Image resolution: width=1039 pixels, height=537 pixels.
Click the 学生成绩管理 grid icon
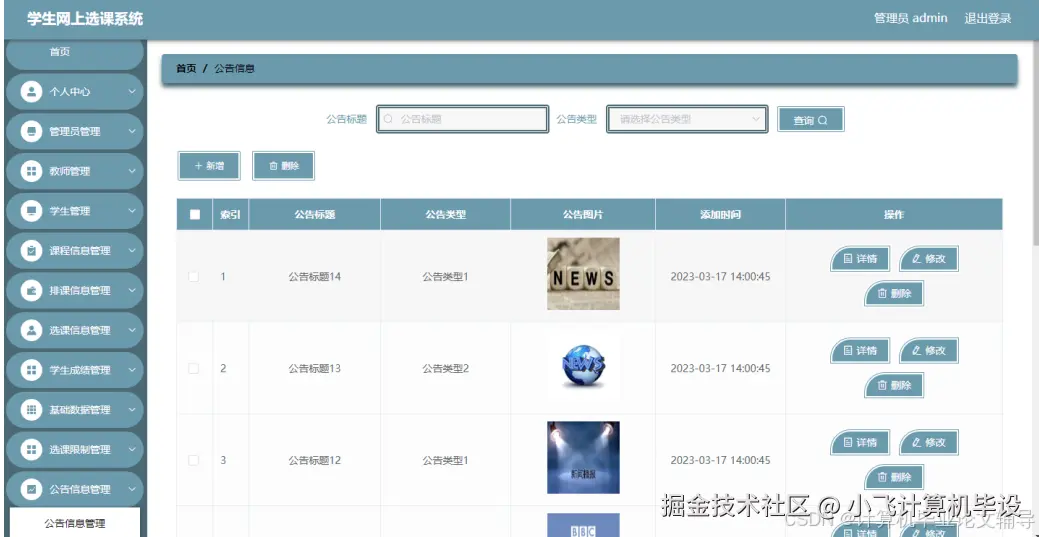pos(31,370)
